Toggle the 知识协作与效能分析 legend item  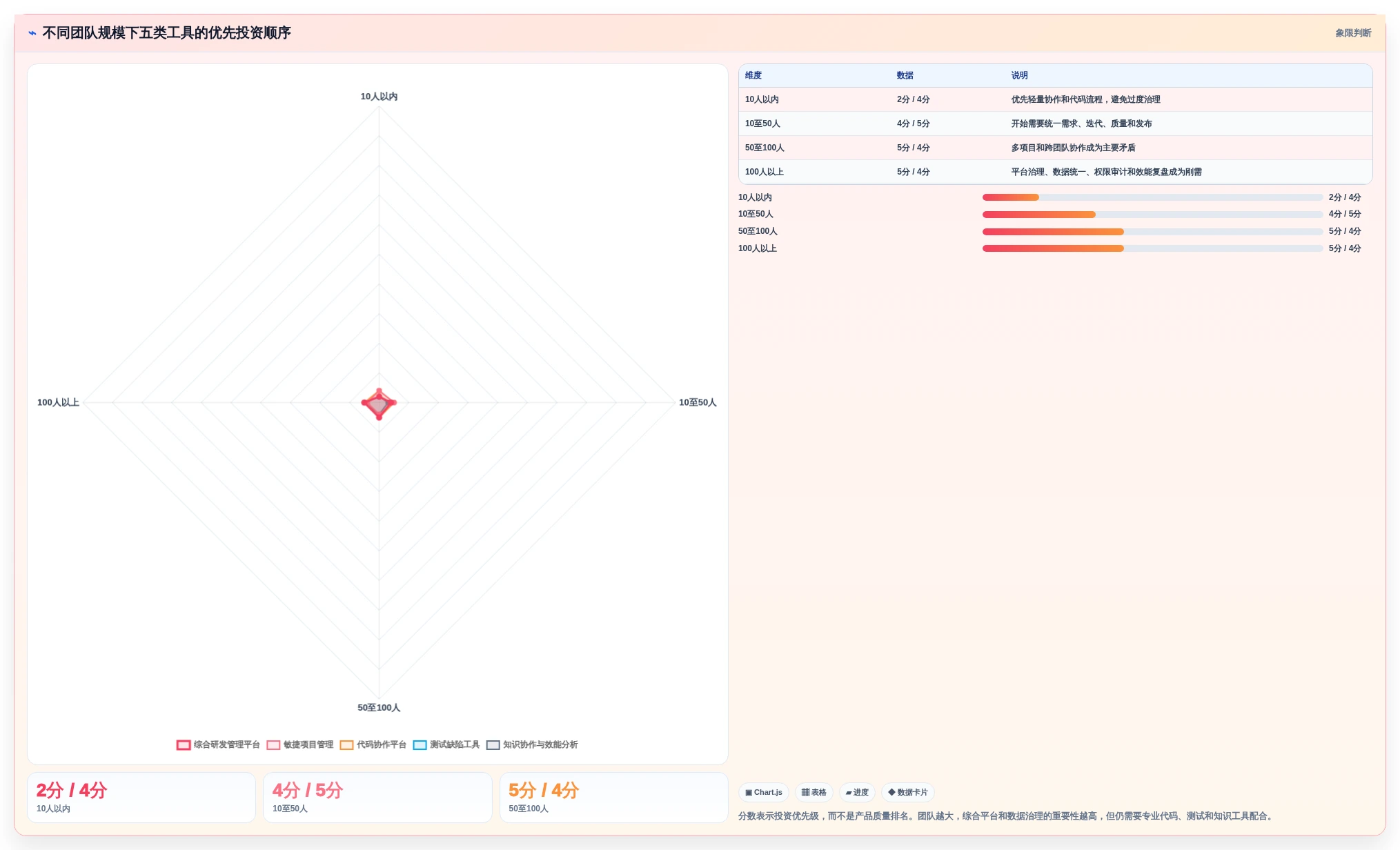point(532,745)
